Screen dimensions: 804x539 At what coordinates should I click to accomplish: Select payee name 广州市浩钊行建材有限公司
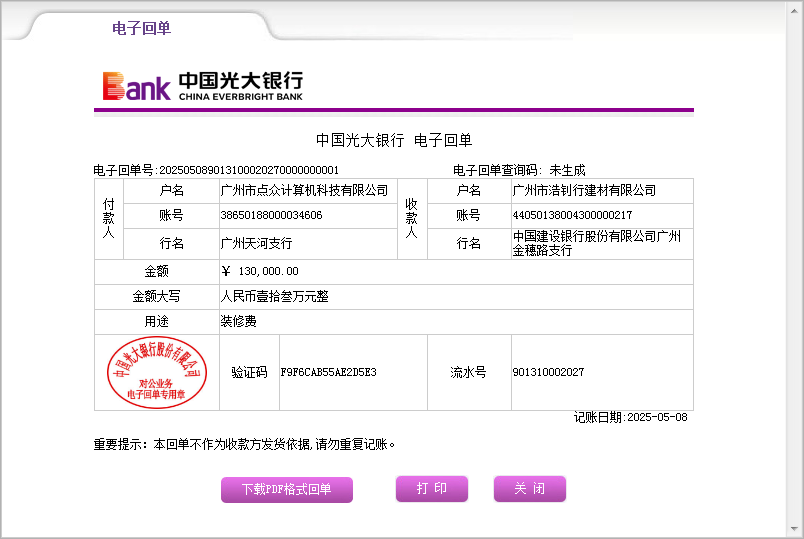[x=584, y=190]
